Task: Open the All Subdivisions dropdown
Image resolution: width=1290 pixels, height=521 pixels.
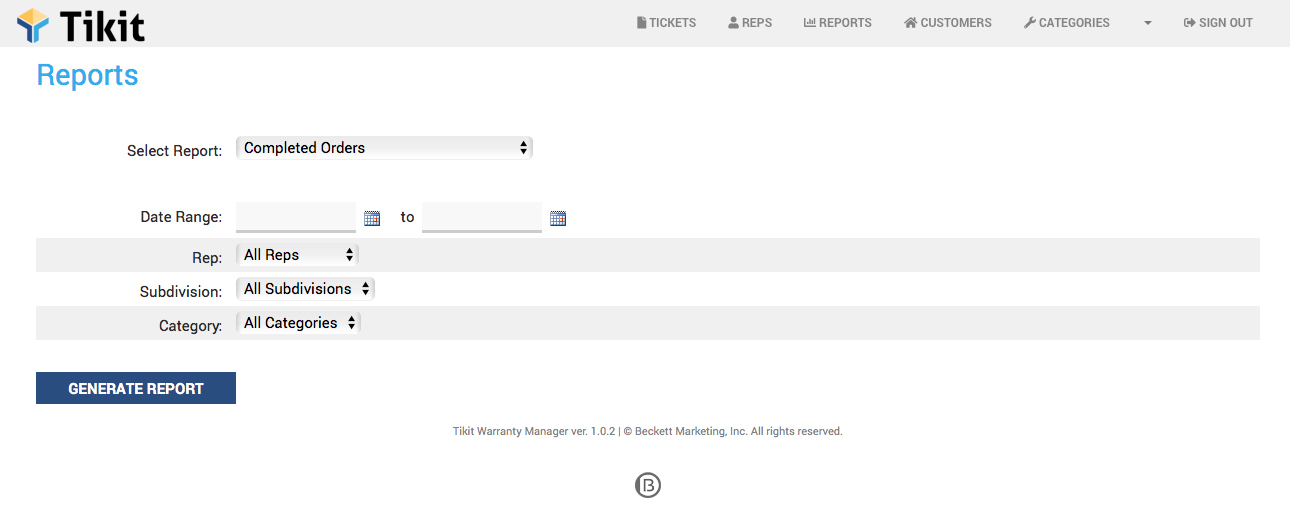Action: (305, 289)
